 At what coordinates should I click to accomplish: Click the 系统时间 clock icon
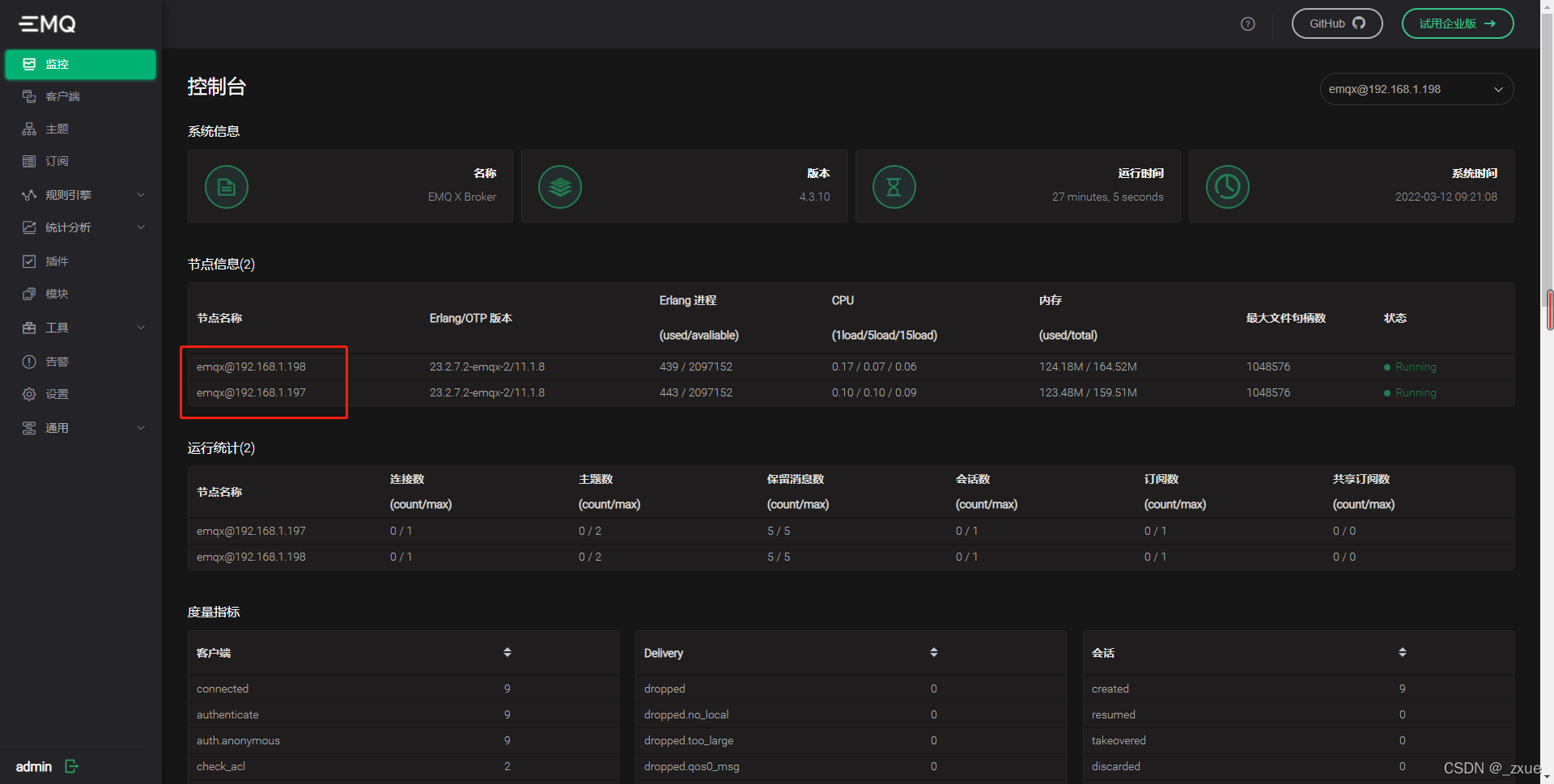pos(1228,187)
